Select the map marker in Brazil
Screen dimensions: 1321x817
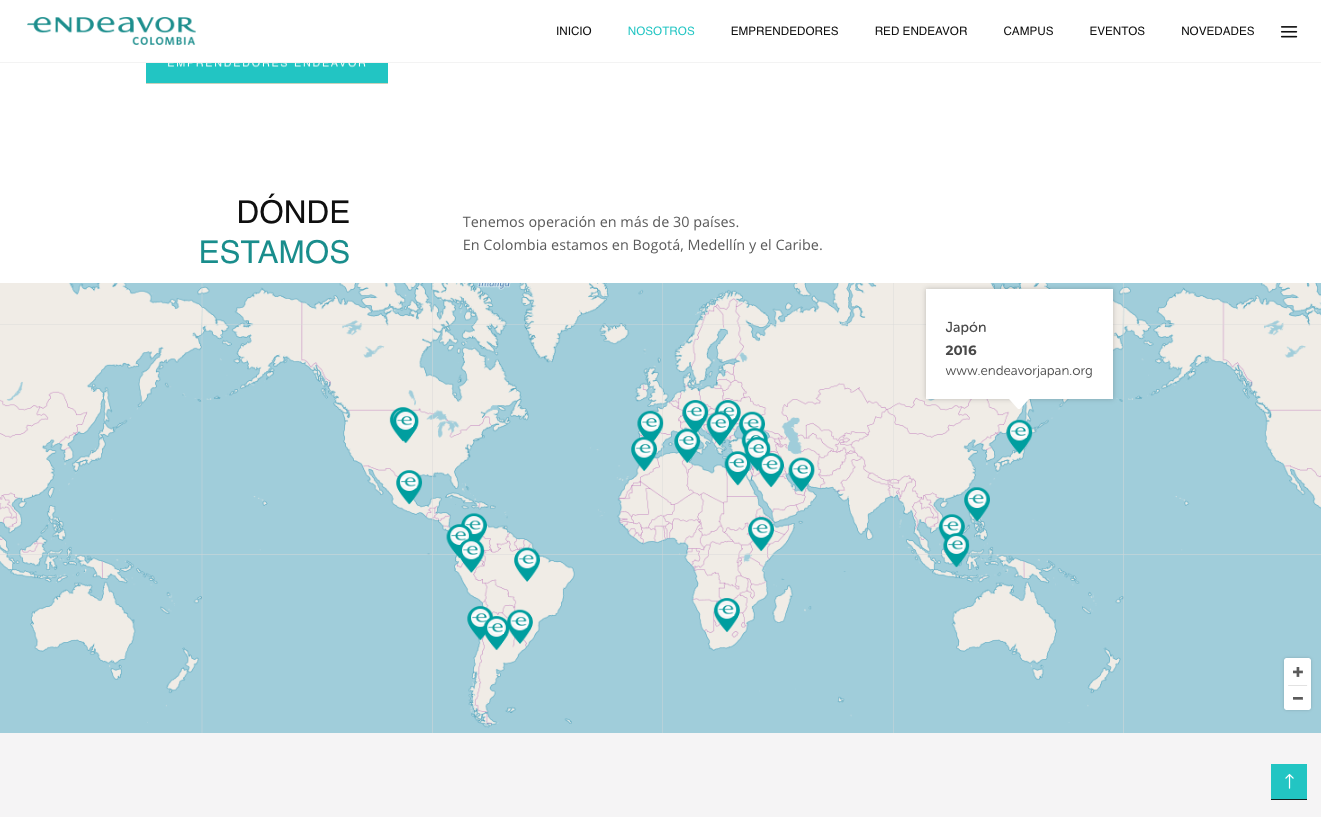tap(527, 562)
